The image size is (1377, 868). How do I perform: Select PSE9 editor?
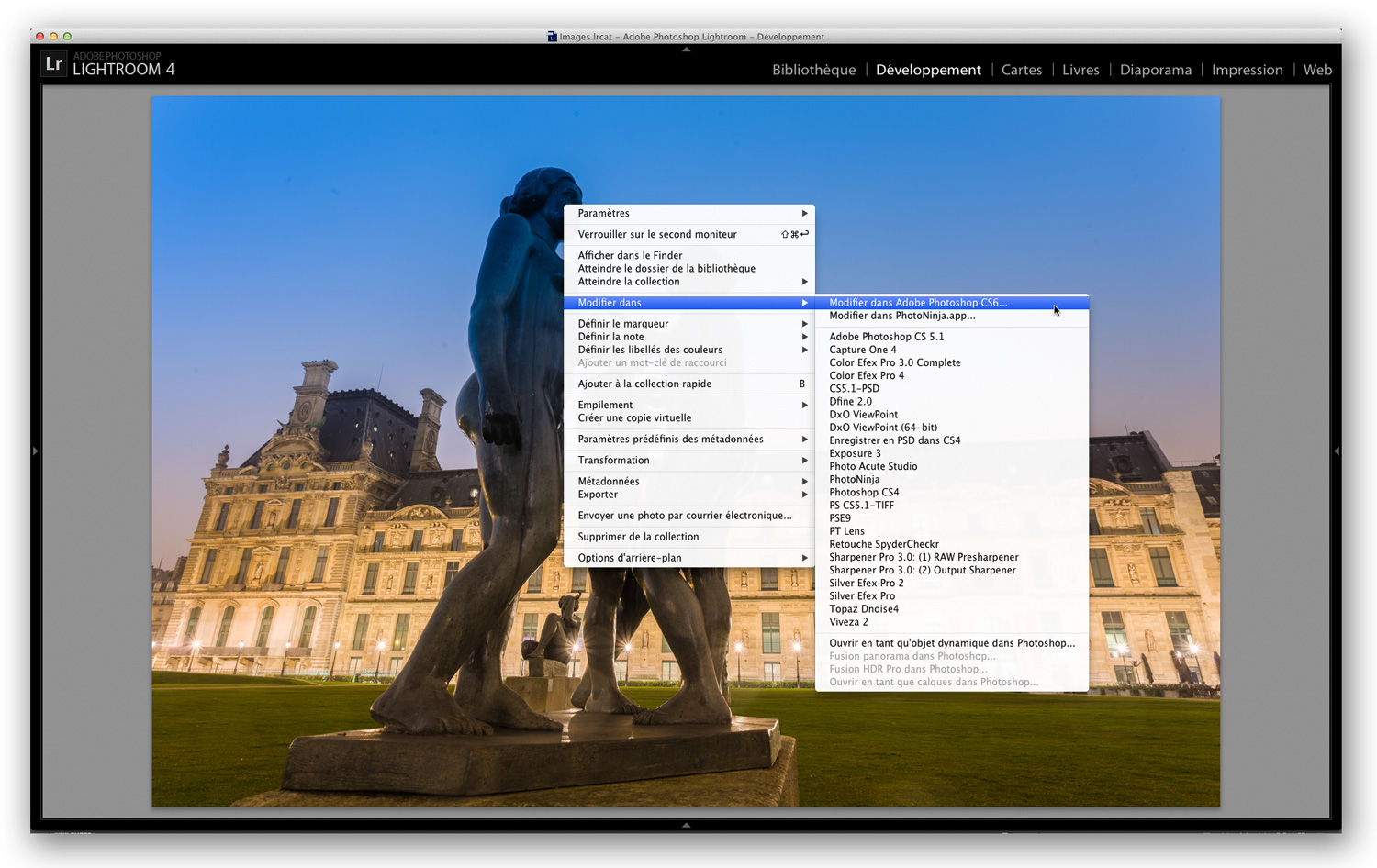tap(952, 517)
